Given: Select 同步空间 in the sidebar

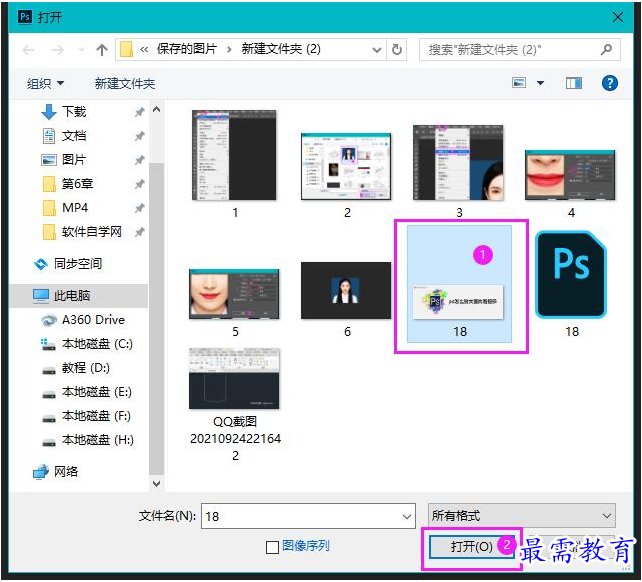Looking at the screenshot, I should coord(78,264).
